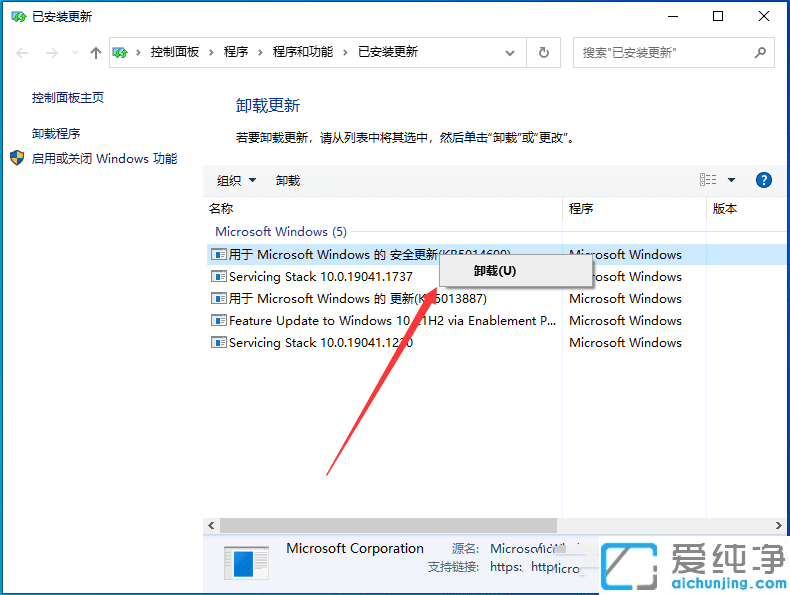Viewport: 790px width, 595px height.
Task: Choose 卸载(U) from context menu
Action: (x=515, y=271)
